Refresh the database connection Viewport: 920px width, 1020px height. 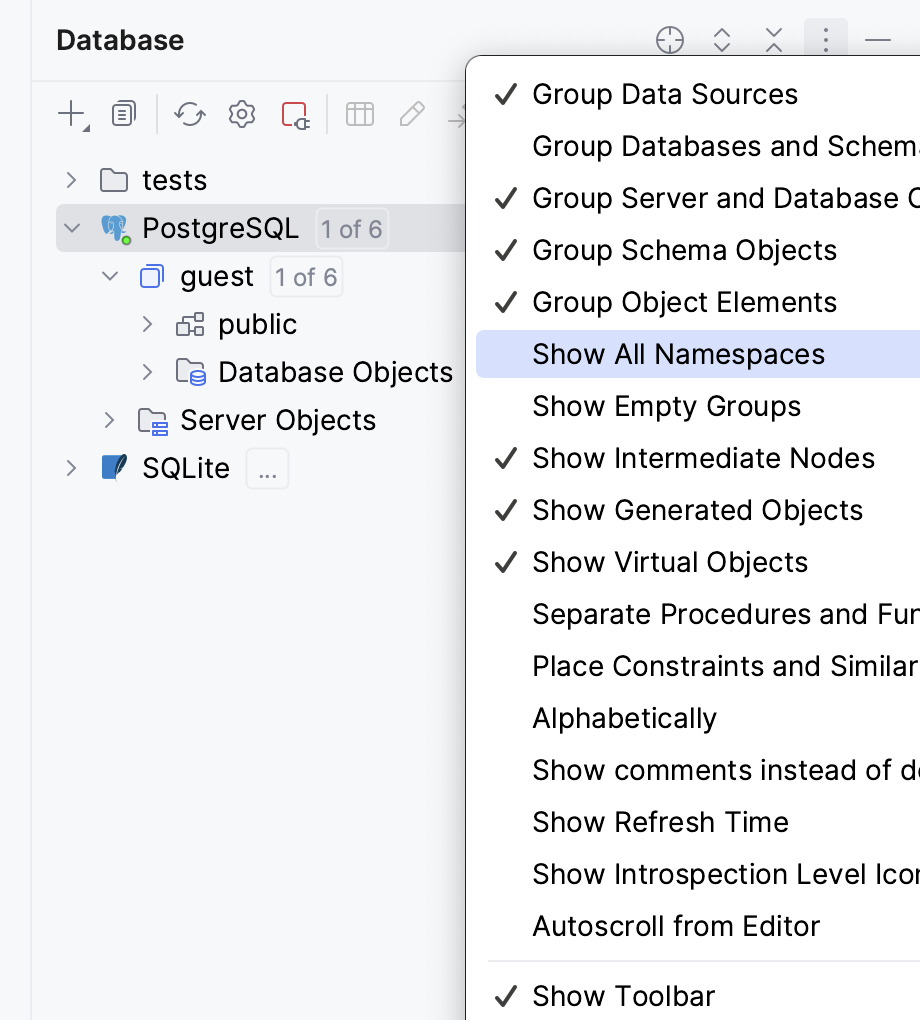click(x=189, y=113)
